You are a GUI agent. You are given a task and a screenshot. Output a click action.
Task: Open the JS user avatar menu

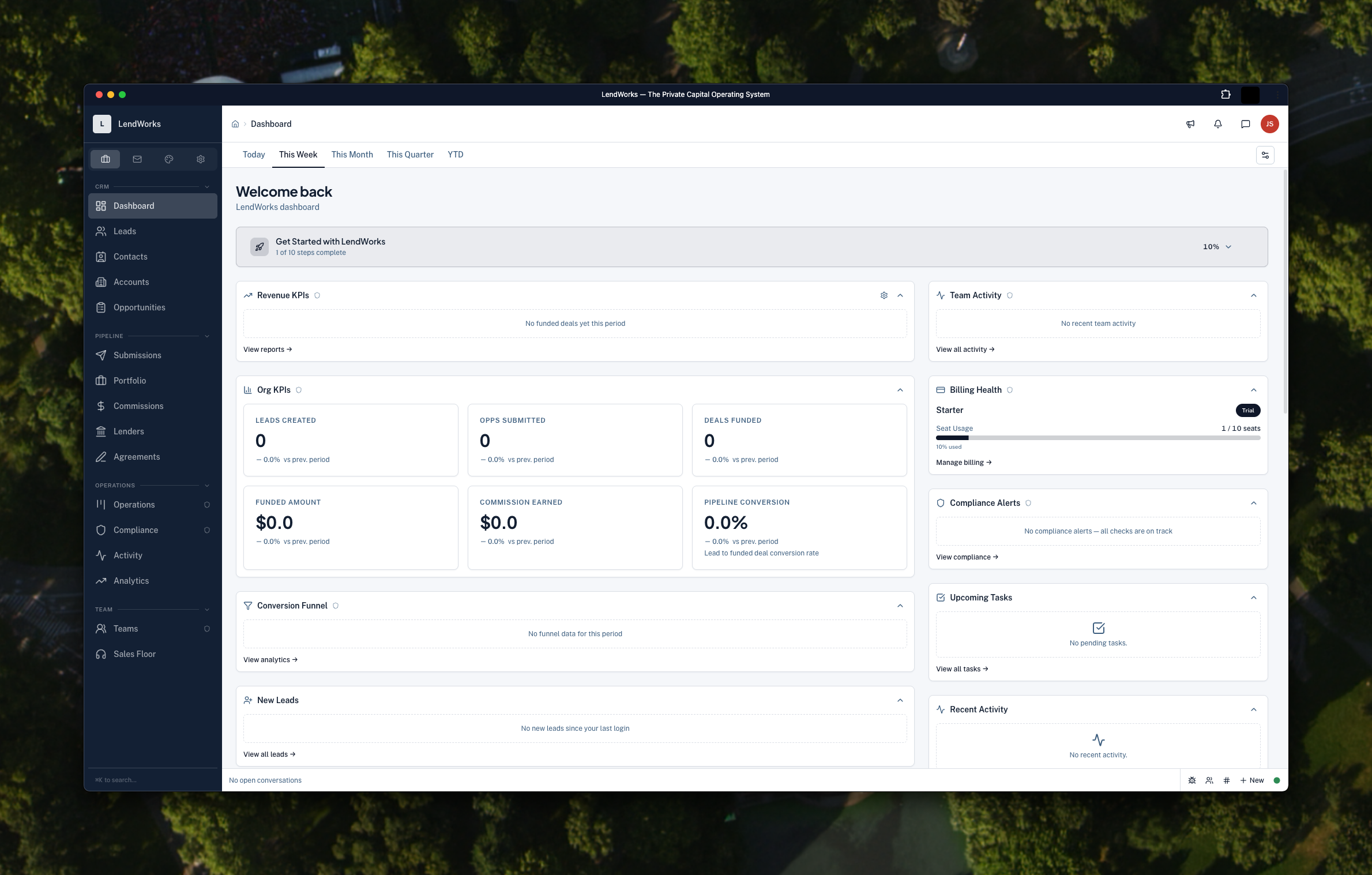[x=1269, y=124]
